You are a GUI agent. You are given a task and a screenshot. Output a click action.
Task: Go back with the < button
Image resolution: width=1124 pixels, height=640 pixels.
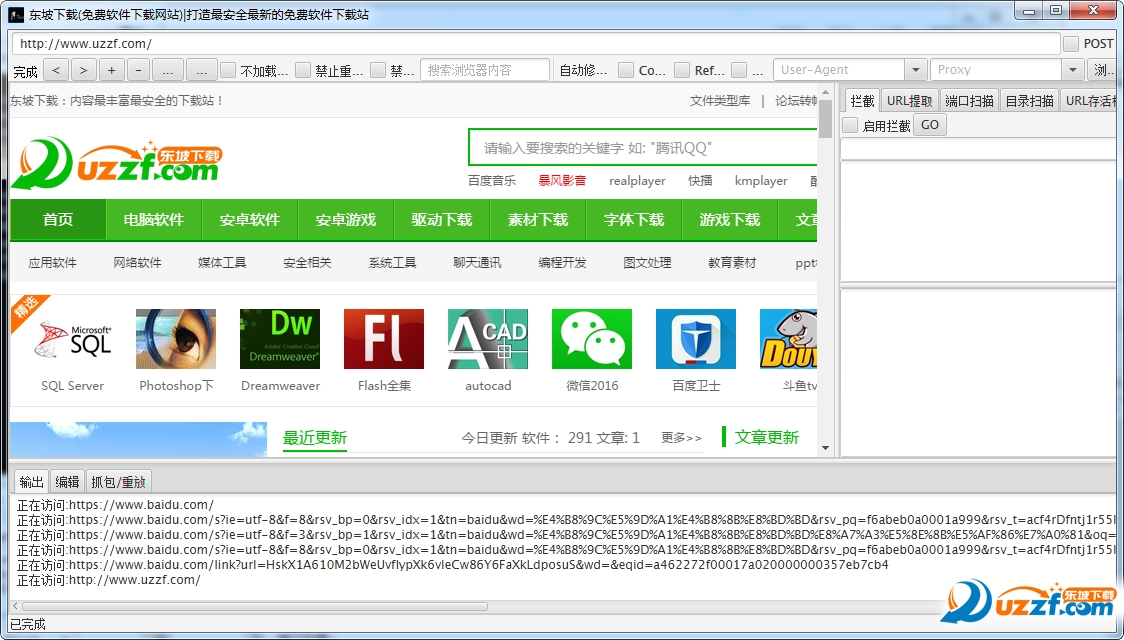pyautogui.click(x=56, y=70)
